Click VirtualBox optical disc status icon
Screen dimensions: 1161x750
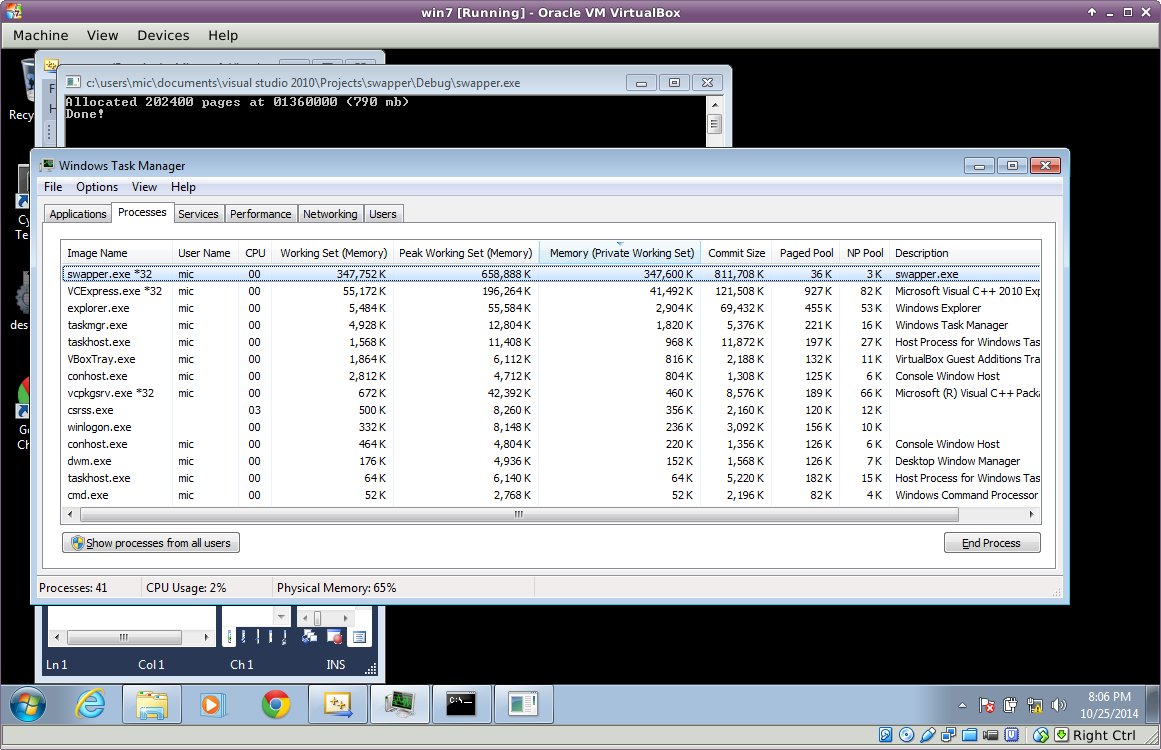pos(906,735)
